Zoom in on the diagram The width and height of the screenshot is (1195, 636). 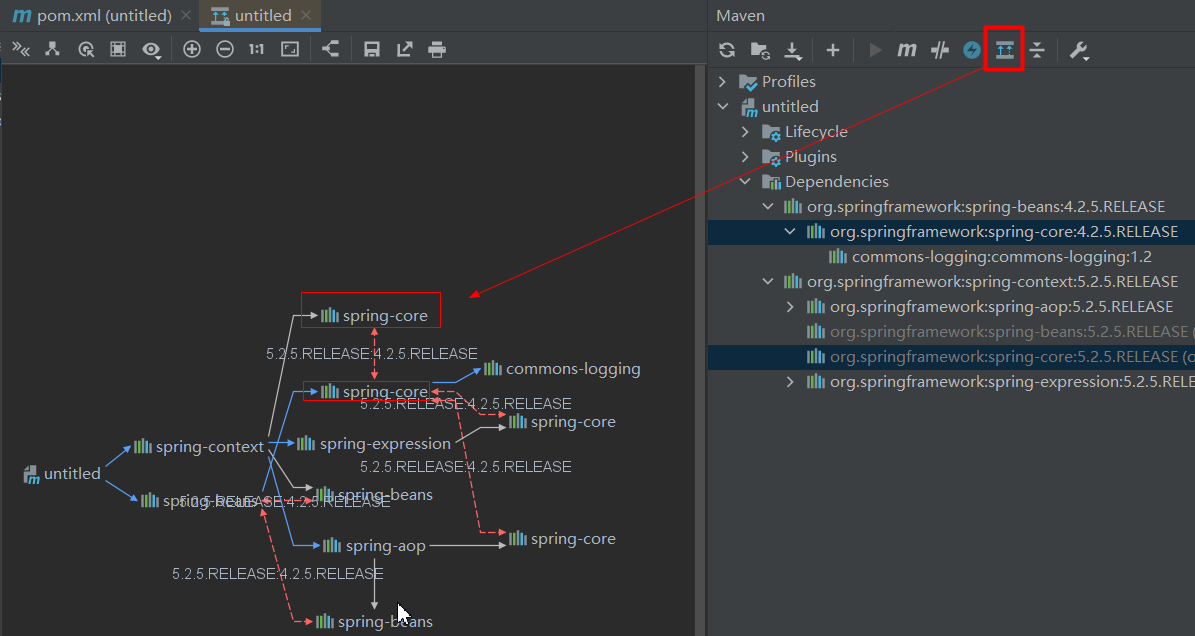coord(192,50)
